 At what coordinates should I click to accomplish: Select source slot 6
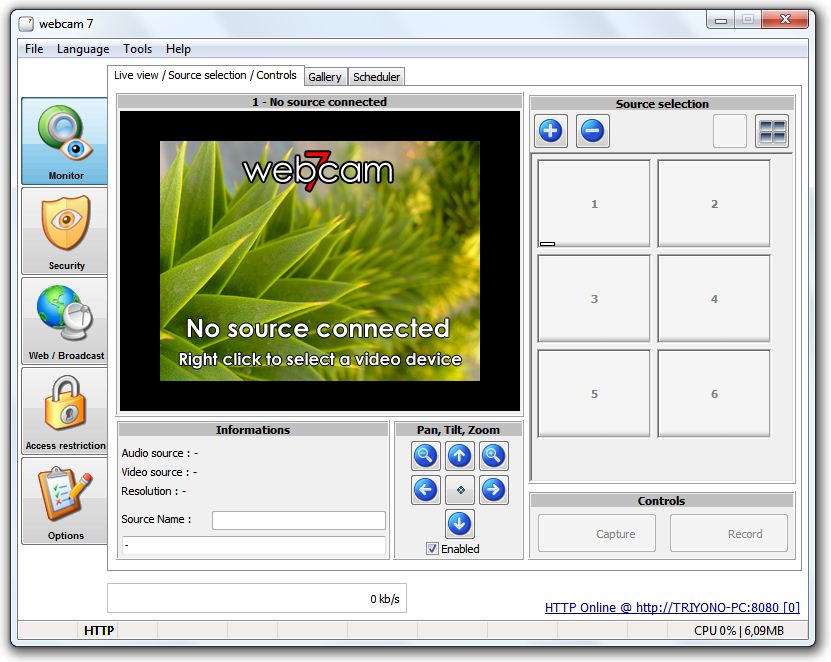714,393
